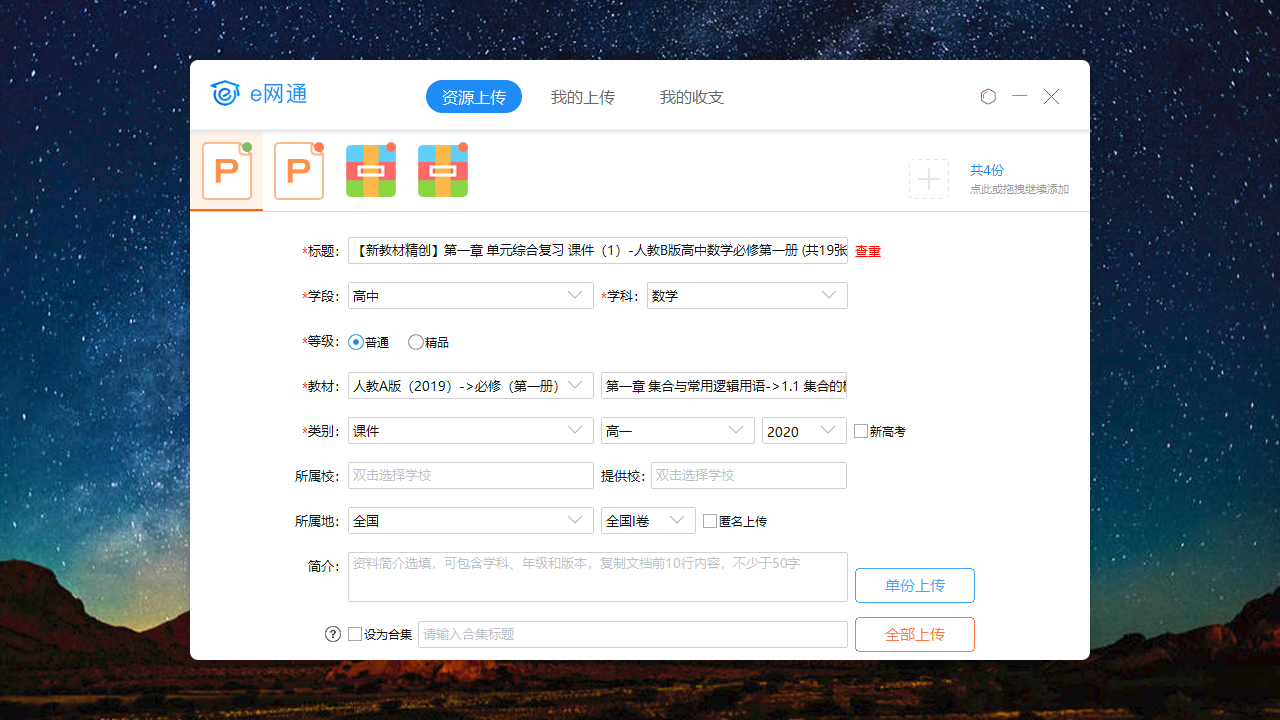The height and width of the screenshot is (720, 1280).
Task: Click the 查重 duplicate check link
Action: [x=866, y=251]
